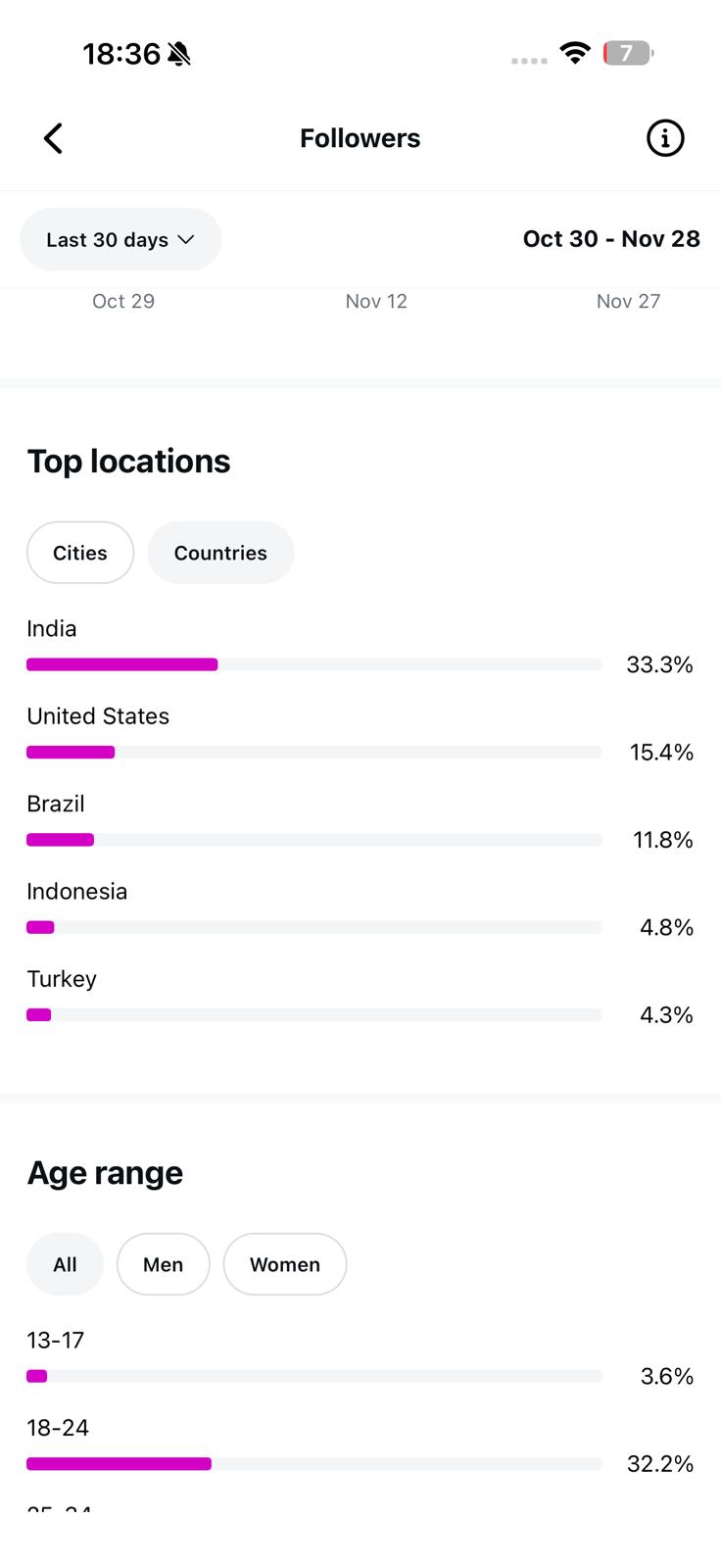Filter age range by Women
Image resolution: width=721 pixels, height=1568 pixels.
285,1264
